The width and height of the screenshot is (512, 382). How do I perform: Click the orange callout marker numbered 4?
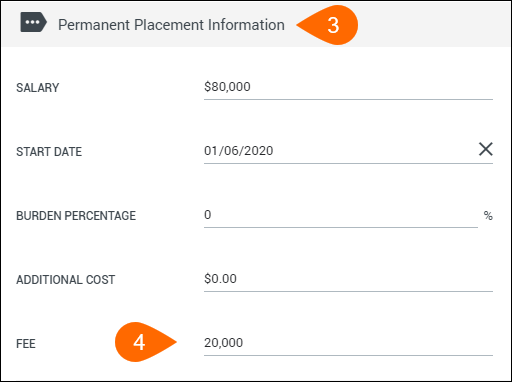click(x=146, y=342)
